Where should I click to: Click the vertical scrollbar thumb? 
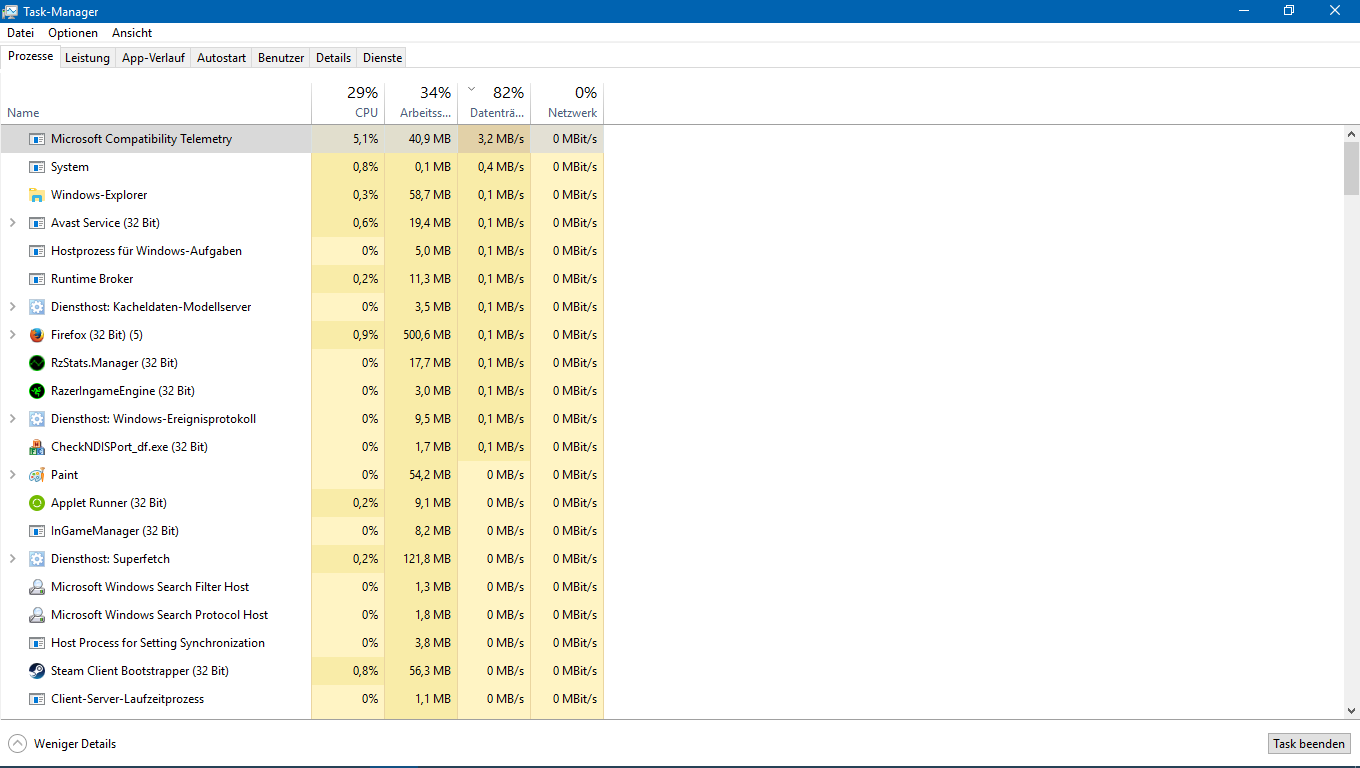[x=1351, y=168]
